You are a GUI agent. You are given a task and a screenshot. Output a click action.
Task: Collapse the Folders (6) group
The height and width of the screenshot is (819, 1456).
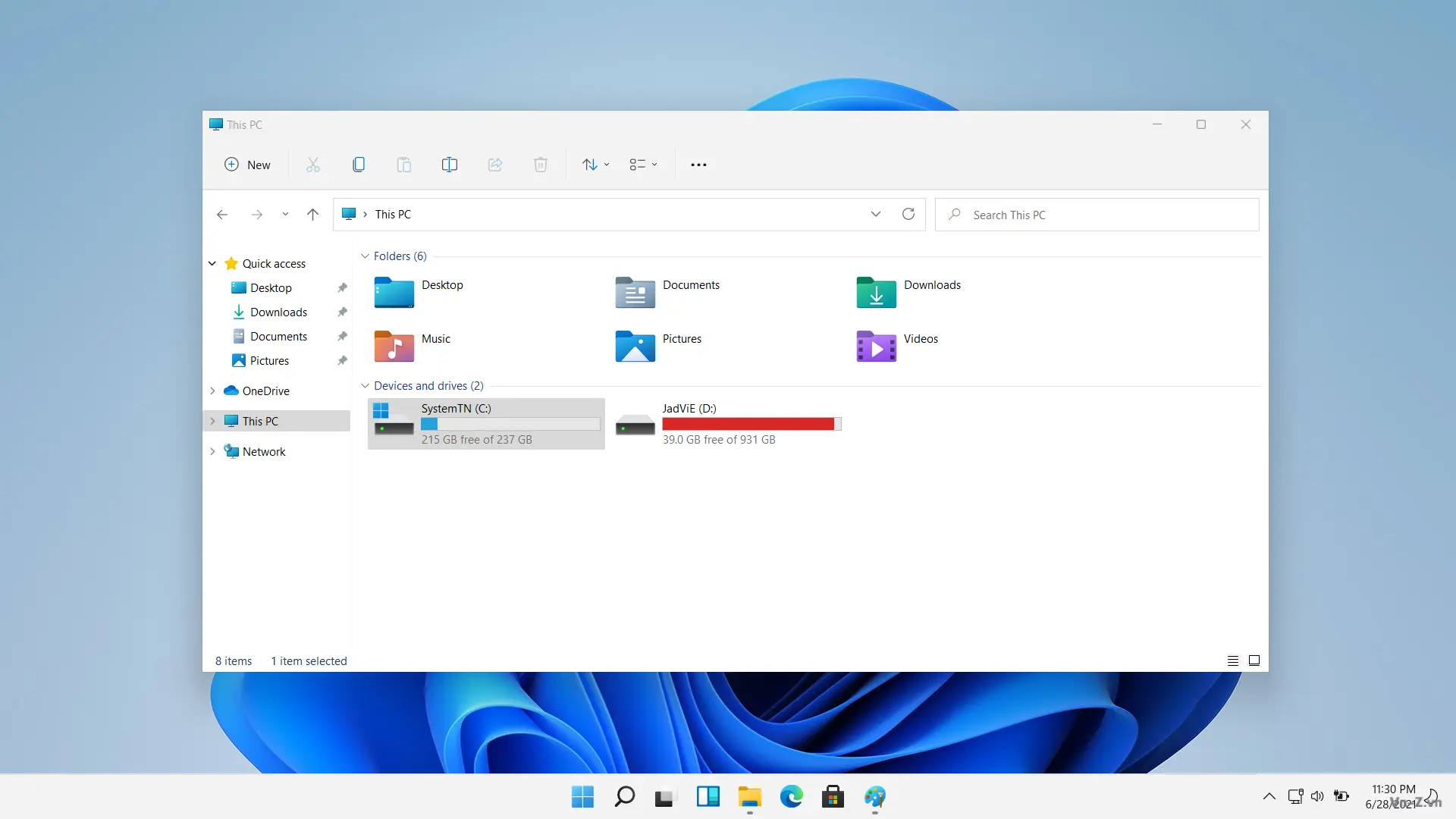point(365,256)
